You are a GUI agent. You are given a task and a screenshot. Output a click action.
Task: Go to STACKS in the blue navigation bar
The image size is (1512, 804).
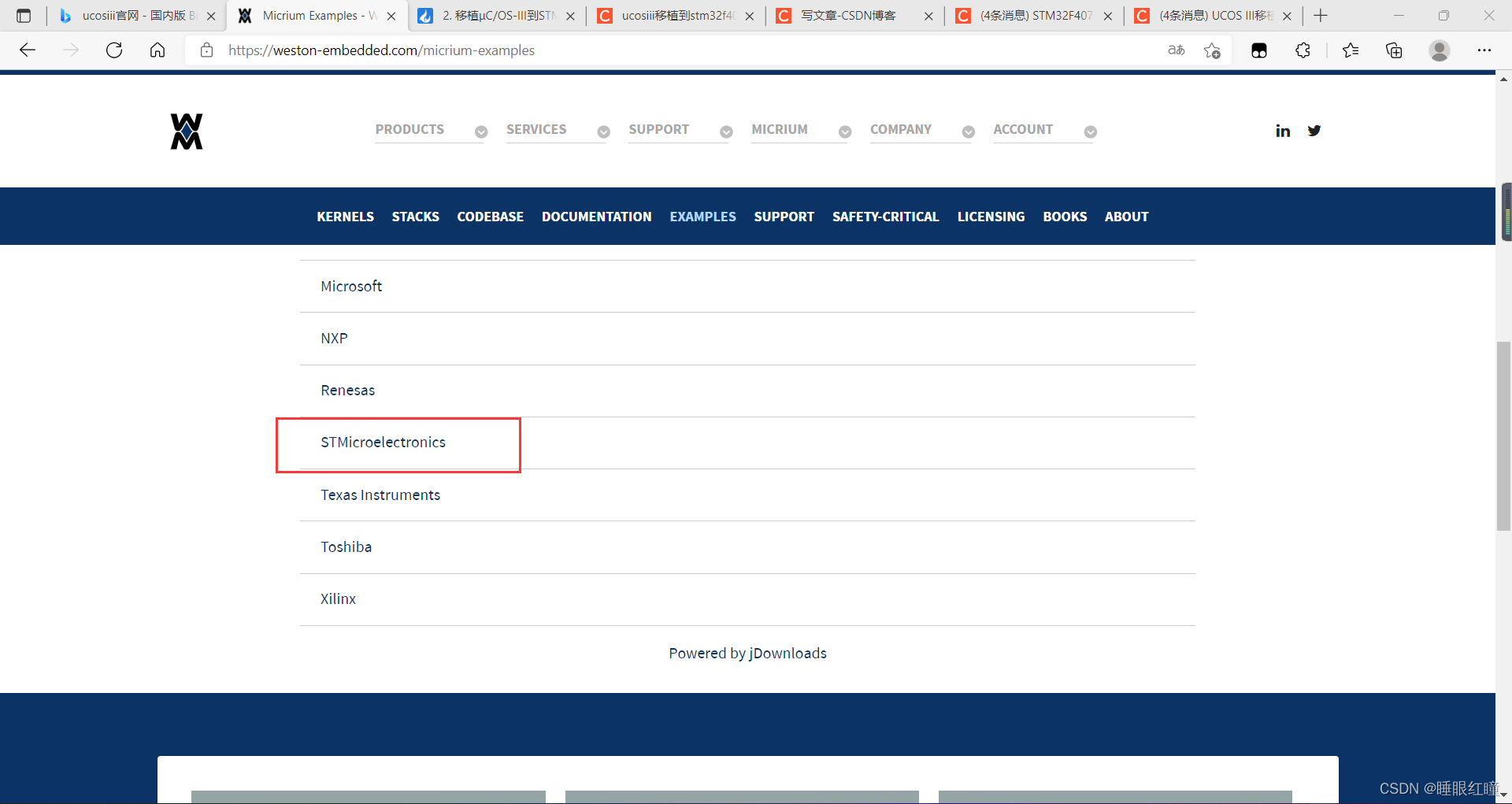click(x=416, y=217)
